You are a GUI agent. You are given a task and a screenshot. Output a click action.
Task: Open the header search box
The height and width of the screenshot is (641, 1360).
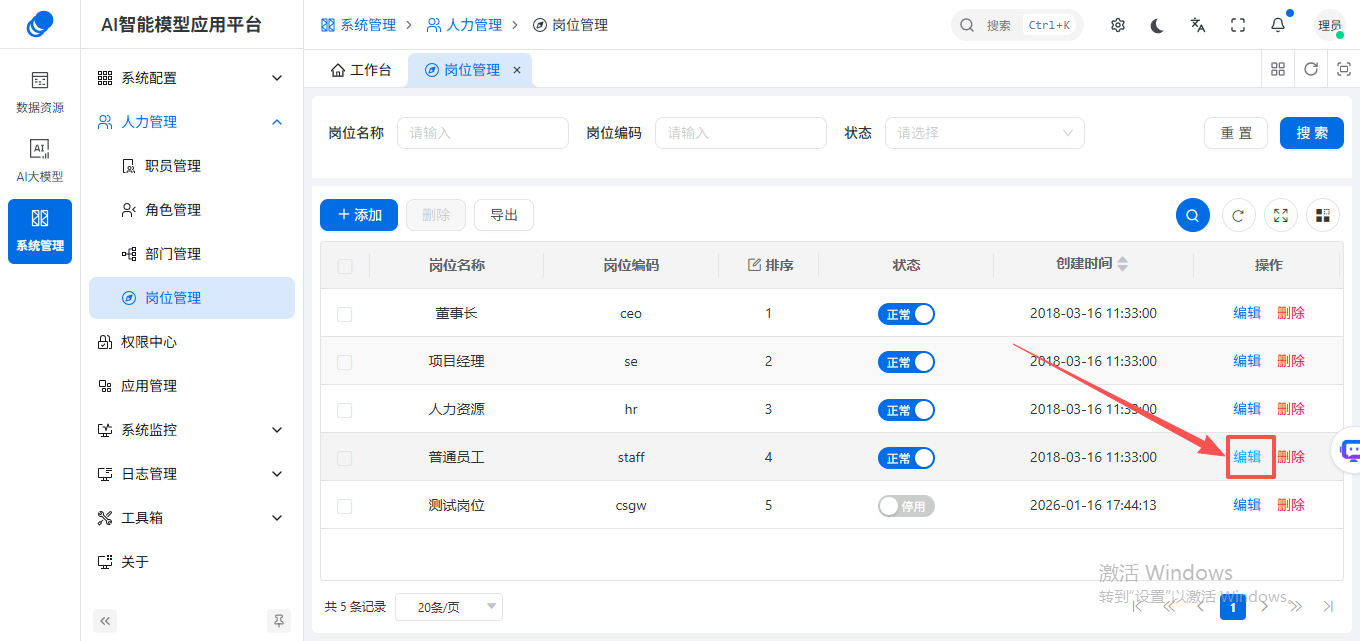coord(1017,25)
